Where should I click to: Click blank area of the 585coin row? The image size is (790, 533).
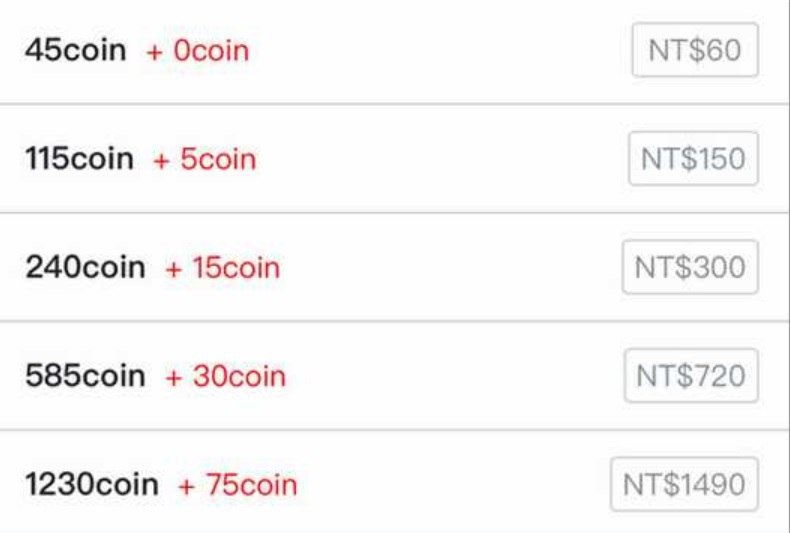tap(450, 376)
